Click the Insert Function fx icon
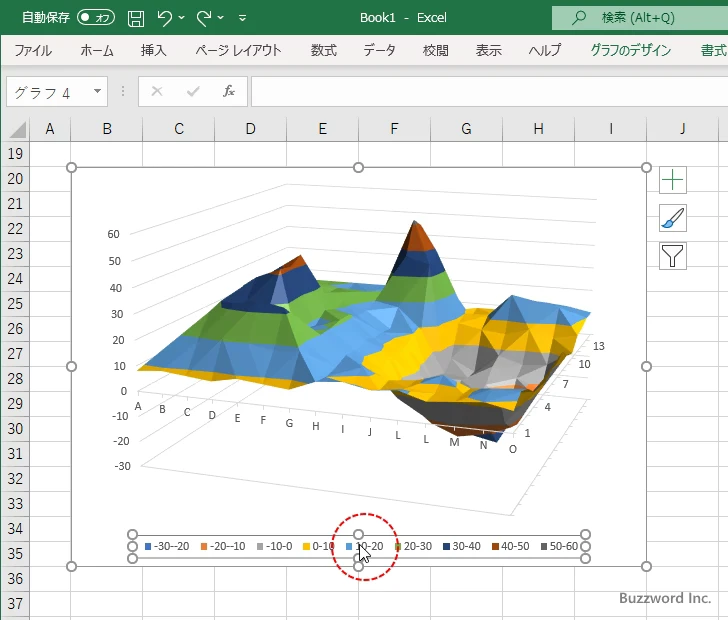The height and width of the screenshot is (620, 728). point(228,91)
